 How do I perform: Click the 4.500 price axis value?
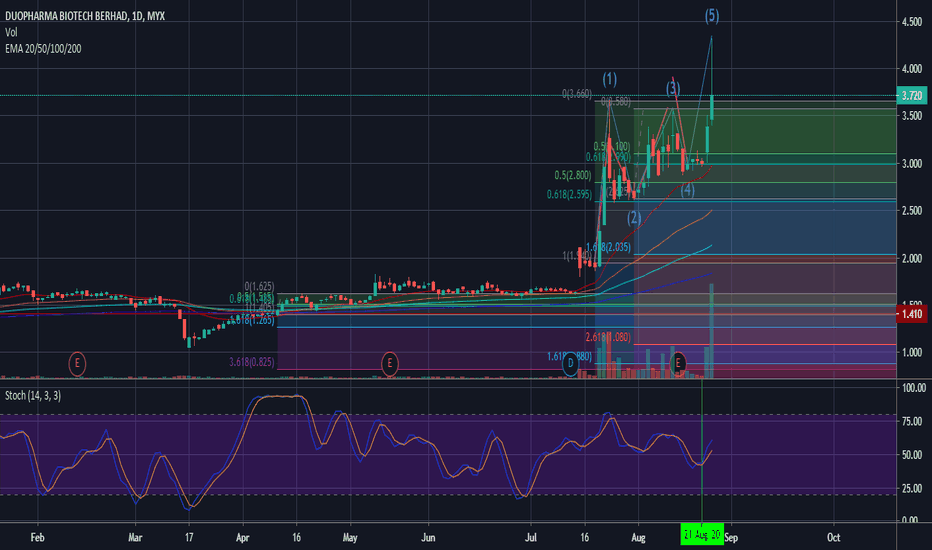click(912, 22)
